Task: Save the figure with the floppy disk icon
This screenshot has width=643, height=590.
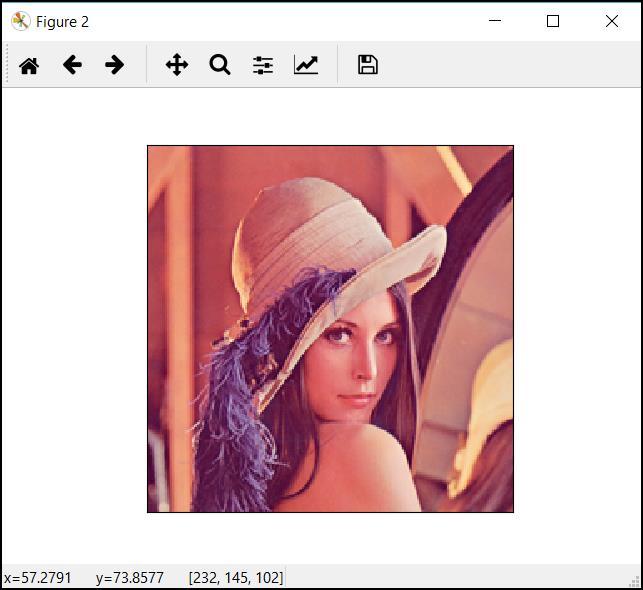Action: point(368,65)
